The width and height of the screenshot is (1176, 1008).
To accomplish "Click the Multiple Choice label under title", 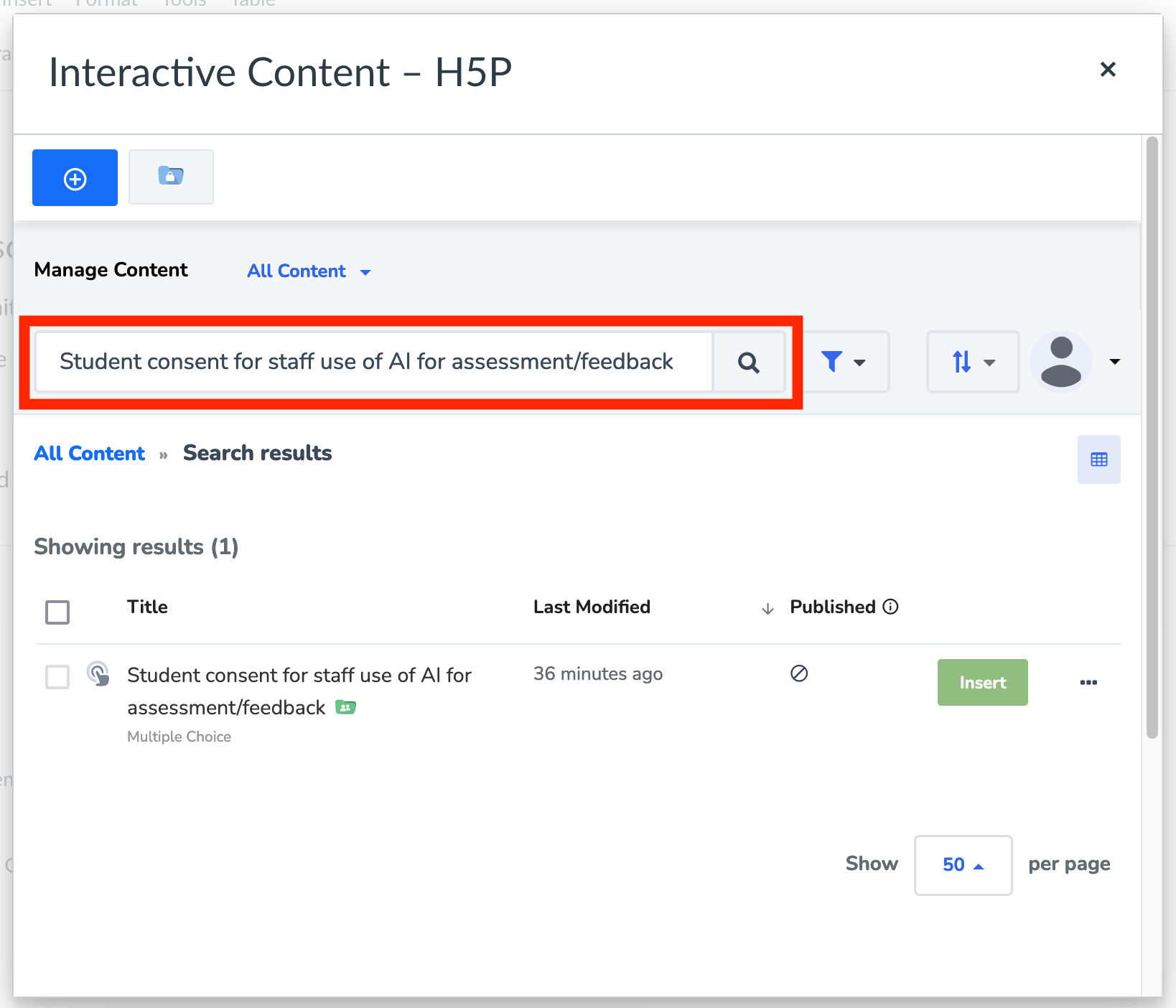I will click(179, 737).
